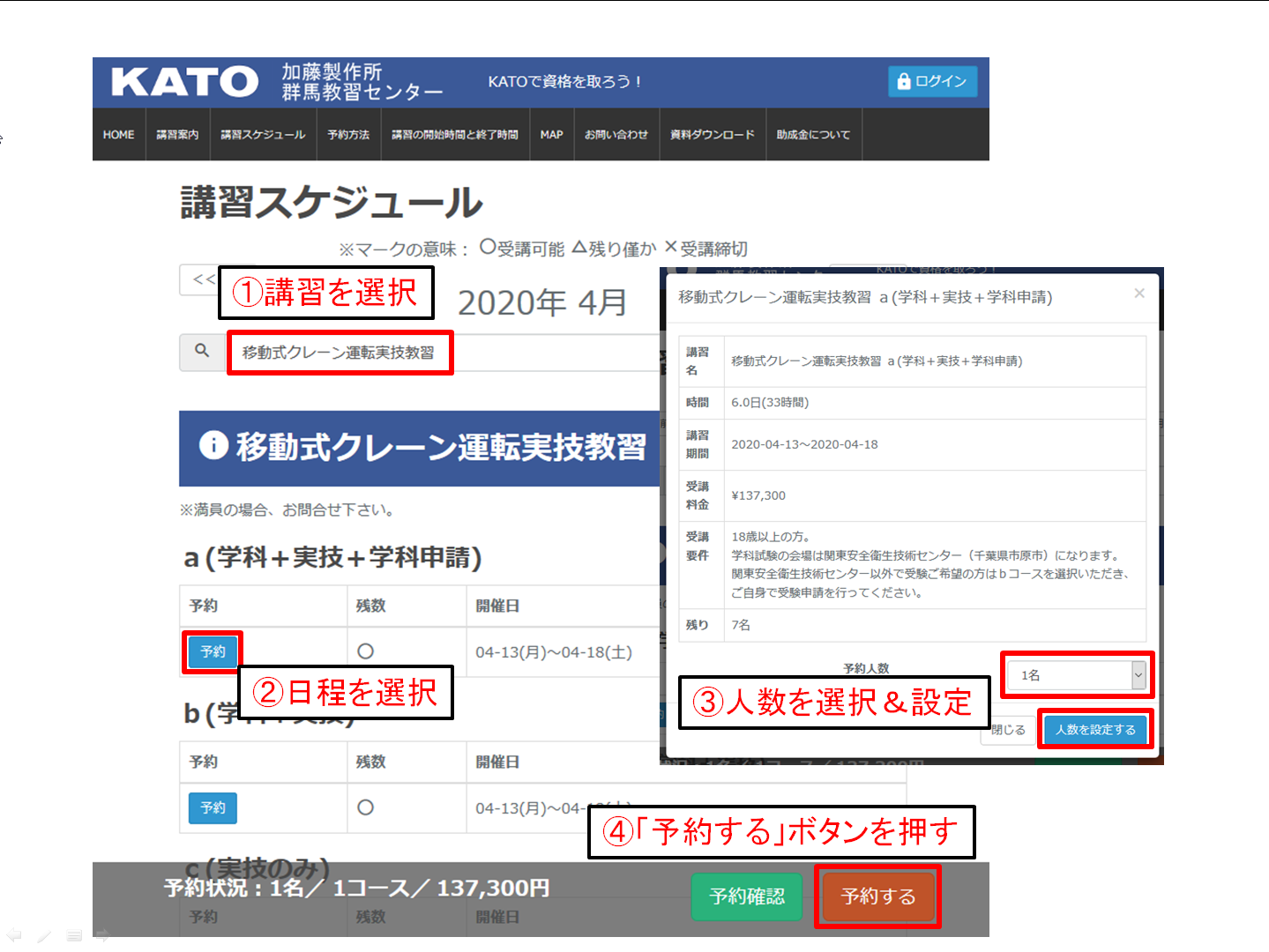The width and height of the screenshot is (1269, 952).
Task: Click the 予約状況:1名/1コース/137,300円 status text
Action: (x=357, y=888)
